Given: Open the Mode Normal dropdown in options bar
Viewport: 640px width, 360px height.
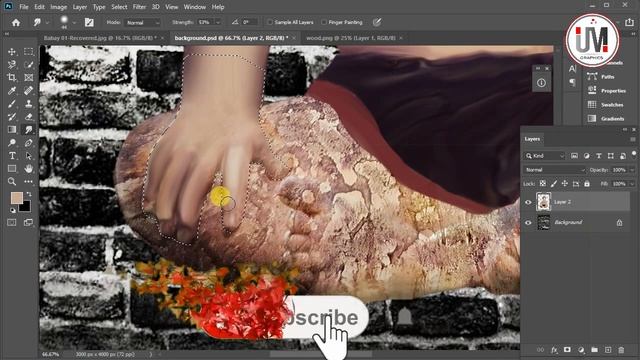Looking at the screenshot, I should [142, 22].
